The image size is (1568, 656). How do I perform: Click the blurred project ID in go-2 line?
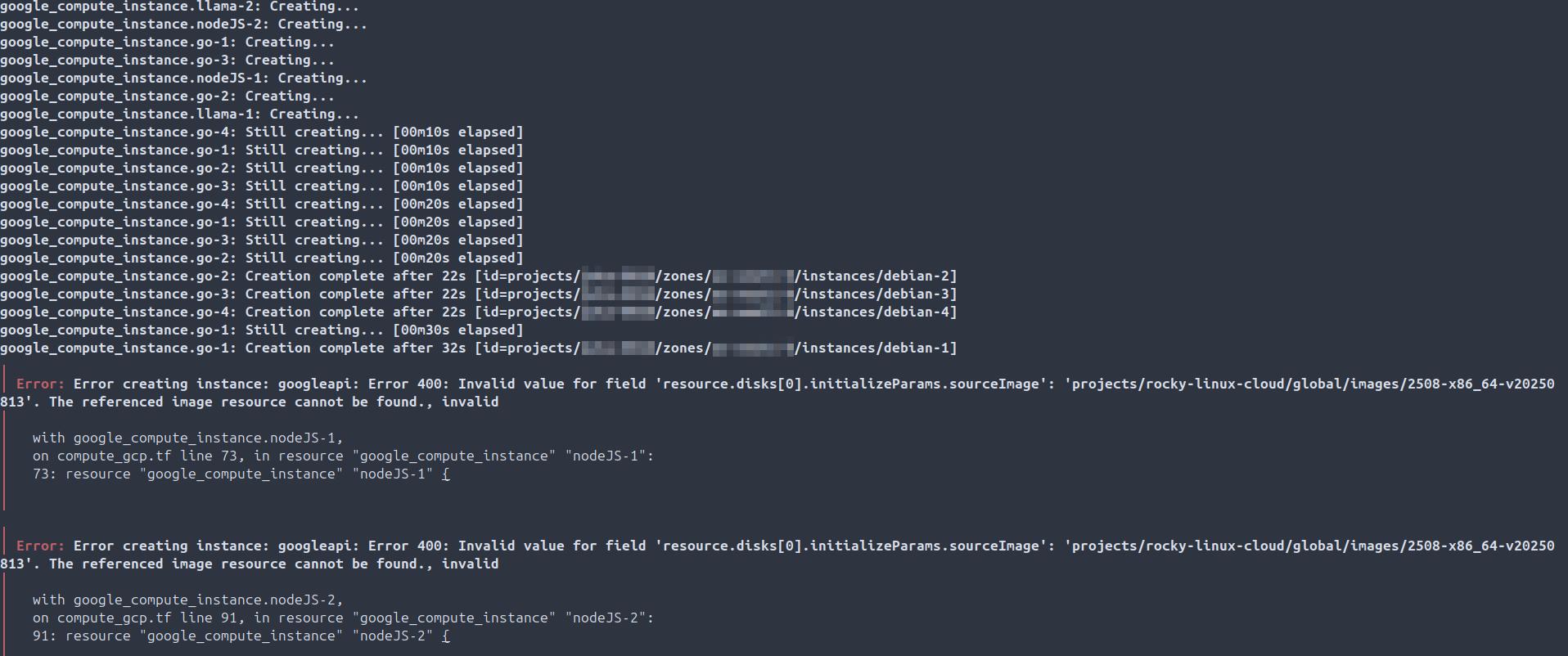617,276
